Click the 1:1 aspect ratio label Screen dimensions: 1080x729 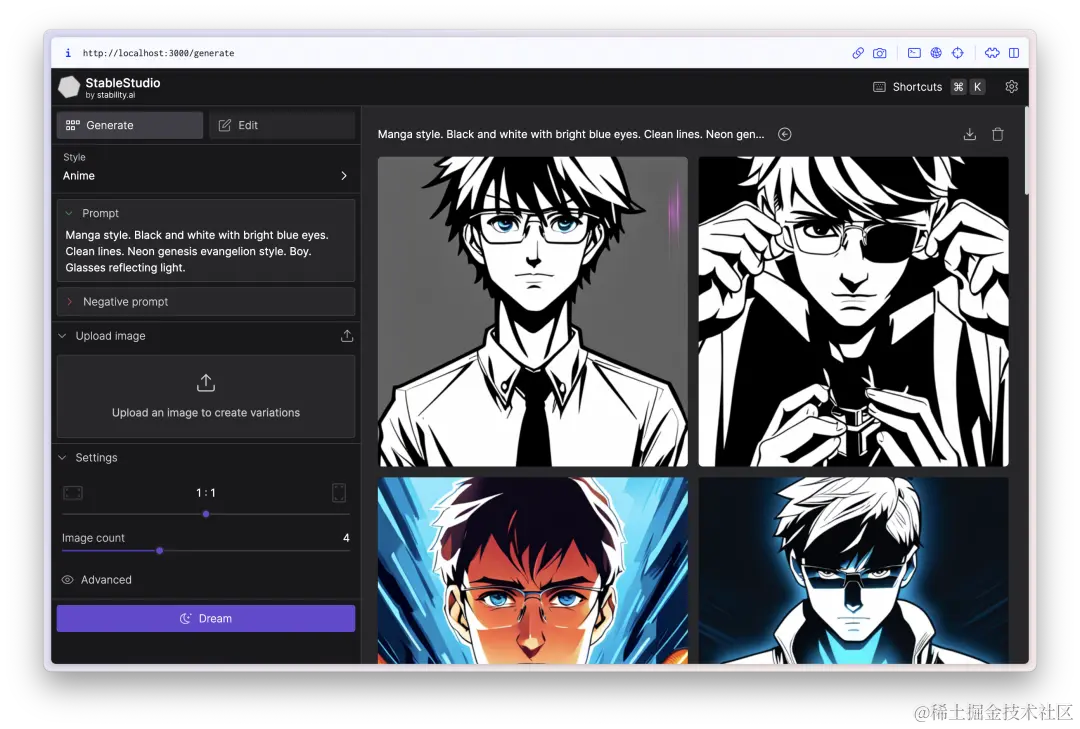(206, 493)
